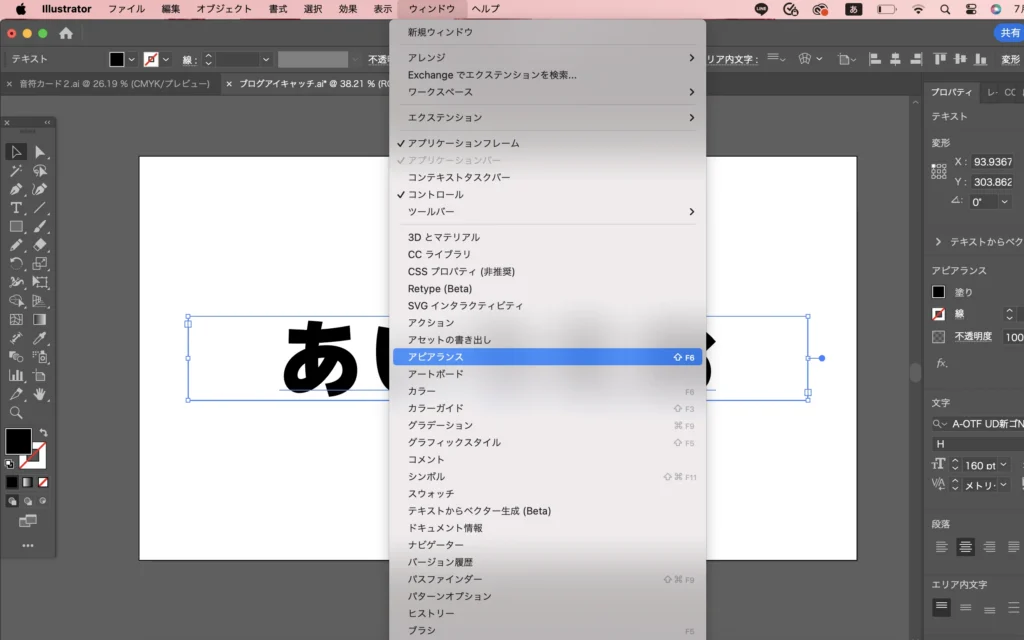Click the Home icon in the top bar
1024x640 pixels.
pos(66,33)
